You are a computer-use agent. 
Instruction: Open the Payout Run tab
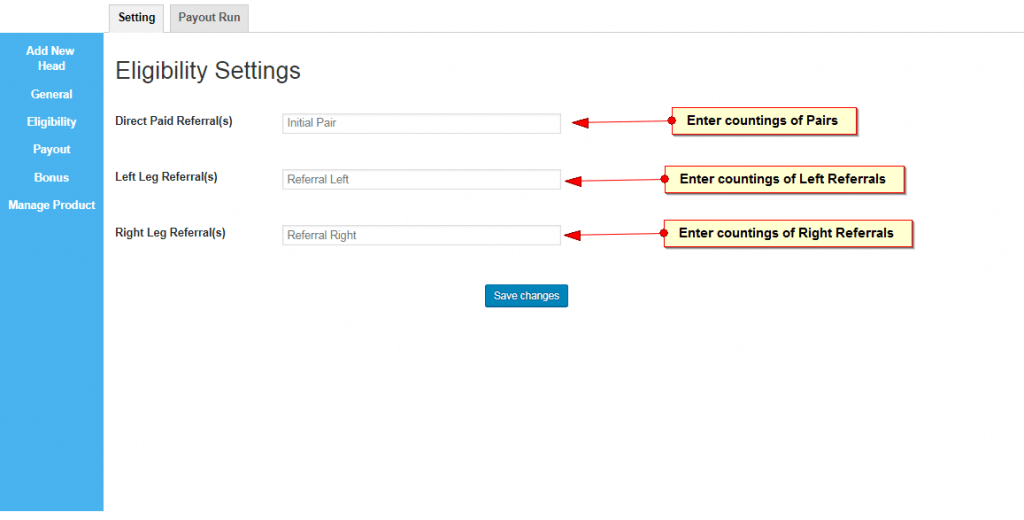click(209, 18)
